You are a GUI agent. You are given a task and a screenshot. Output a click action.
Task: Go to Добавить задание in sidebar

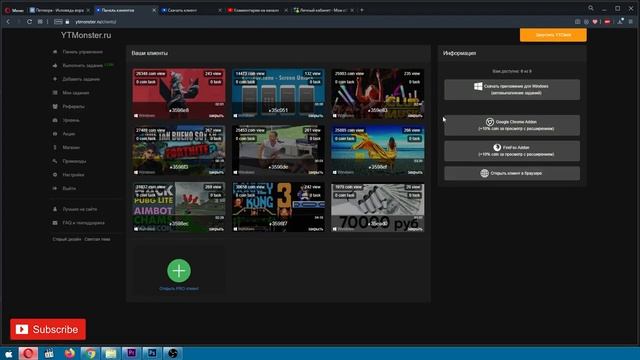click(x=81, y=79)
